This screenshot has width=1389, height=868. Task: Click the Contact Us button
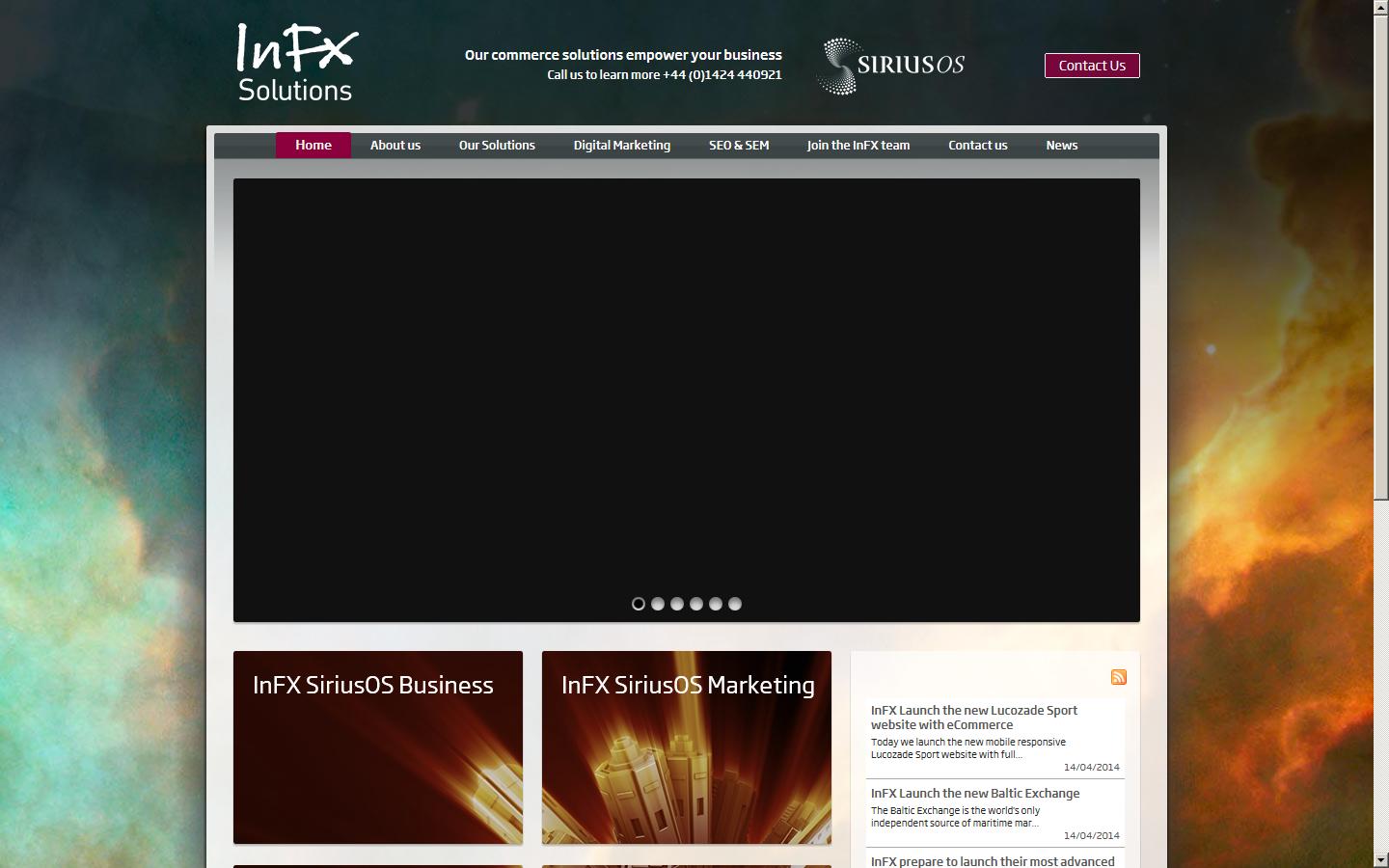click(x=1092, y=65)
